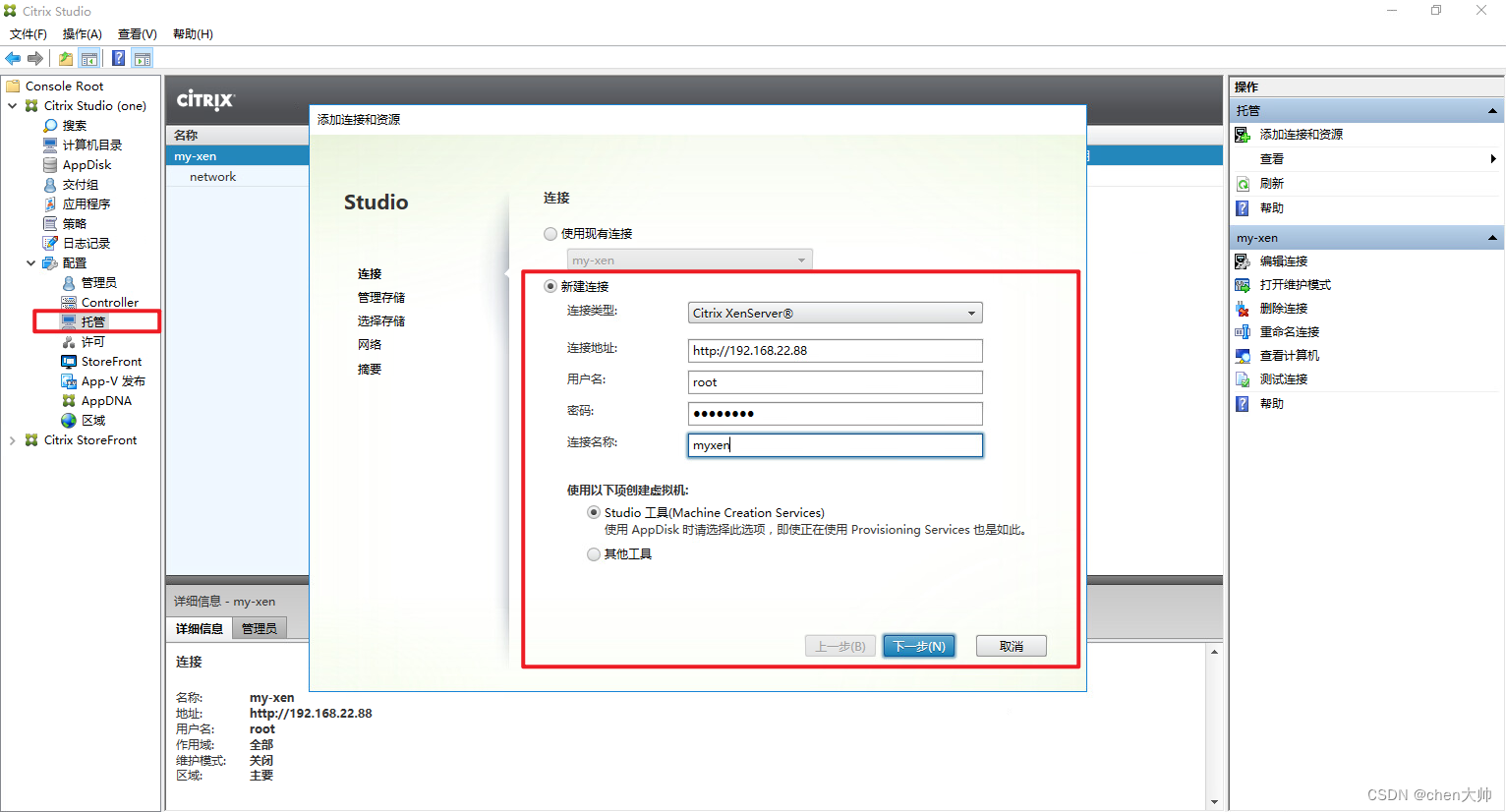This screenshot has width=1506, height=812.
Task: Click the back arrow toolbar icon
Action: (13, 59)
